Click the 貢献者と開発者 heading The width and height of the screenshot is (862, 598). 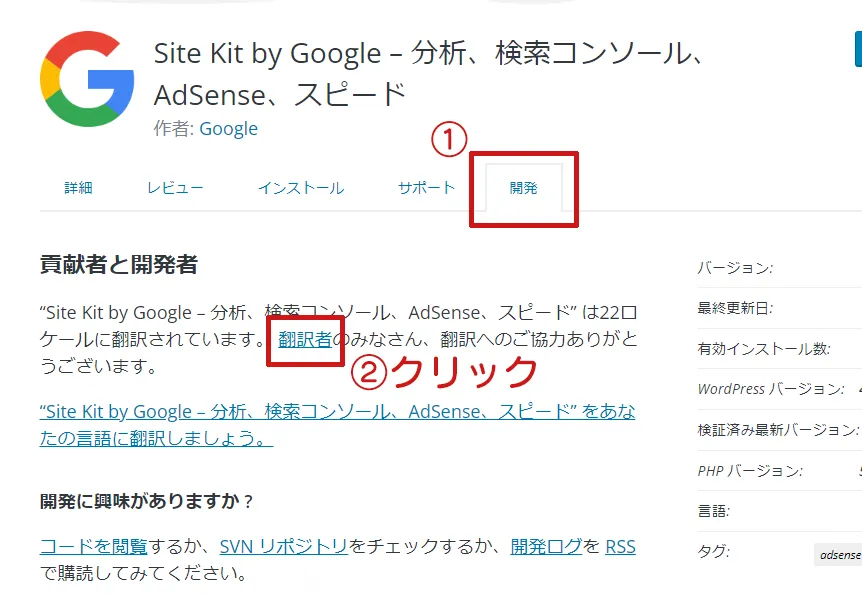[118, 265]
